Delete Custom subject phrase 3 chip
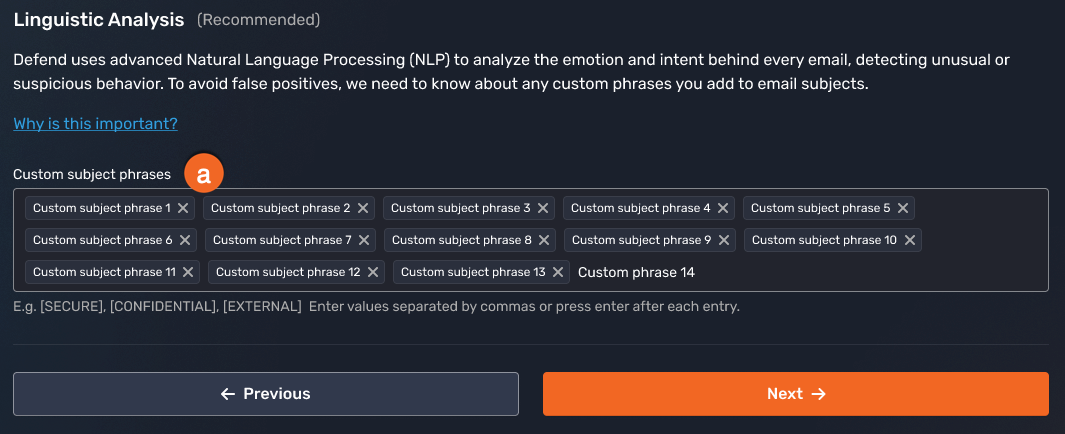 [543, 208]
